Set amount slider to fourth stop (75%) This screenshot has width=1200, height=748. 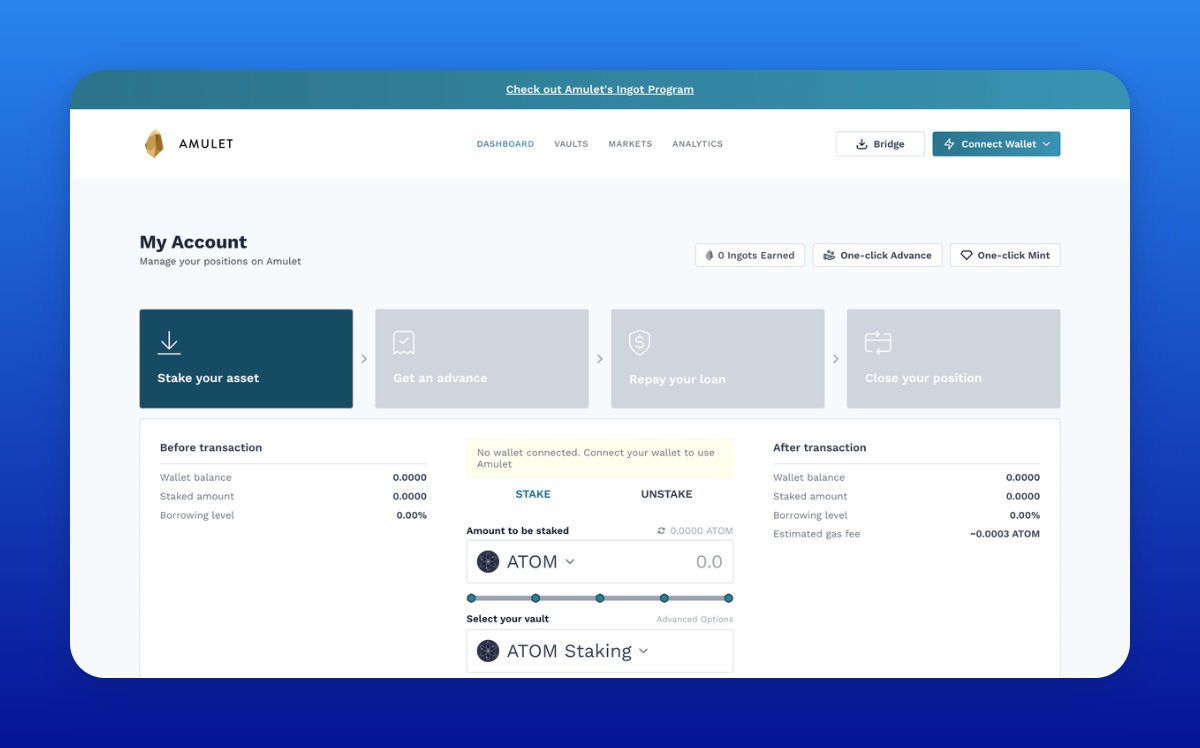coord(664,598)
